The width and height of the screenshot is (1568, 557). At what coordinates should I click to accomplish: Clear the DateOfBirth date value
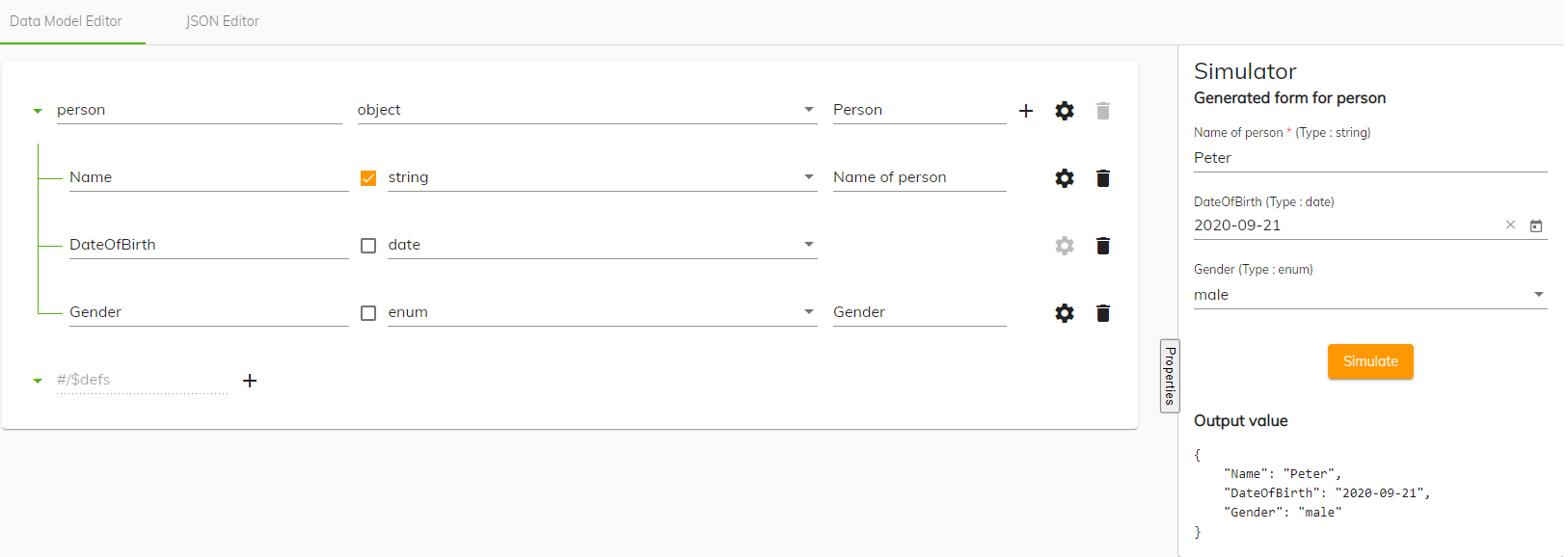click(1510, 225)
